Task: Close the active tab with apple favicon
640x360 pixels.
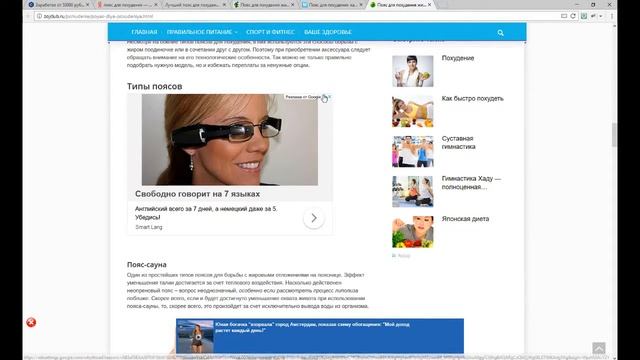Action: (x=429, y=5)
